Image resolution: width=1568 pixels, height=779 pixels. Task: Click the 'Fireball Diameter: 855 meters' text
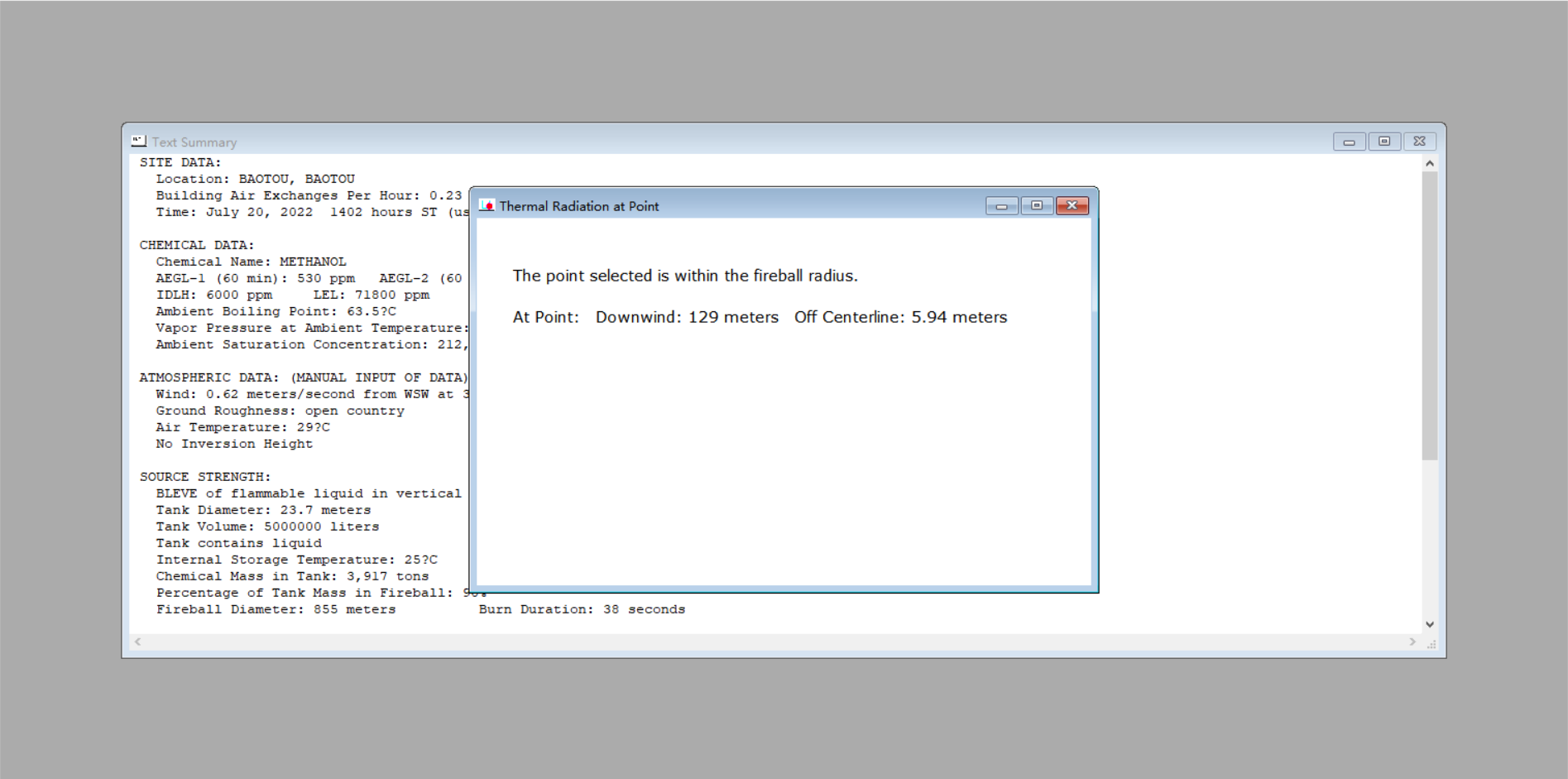coord(276,609)
